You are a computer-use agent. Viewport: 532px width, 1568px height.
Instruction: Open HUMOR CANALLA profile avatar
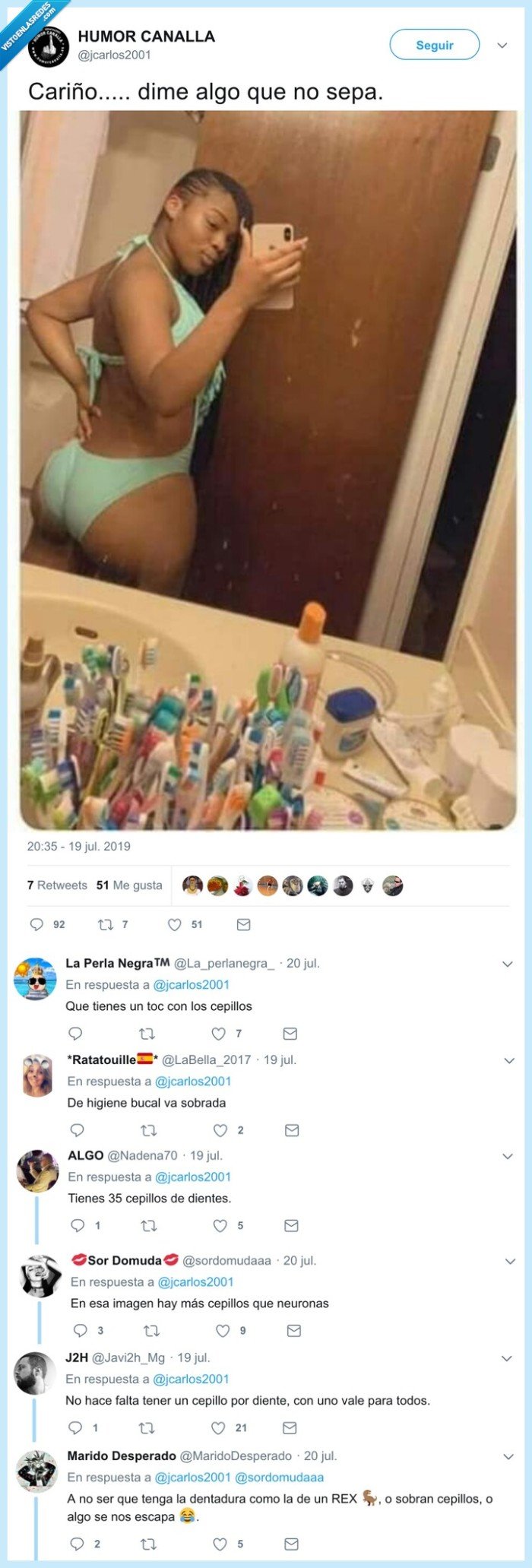(49, 46)
